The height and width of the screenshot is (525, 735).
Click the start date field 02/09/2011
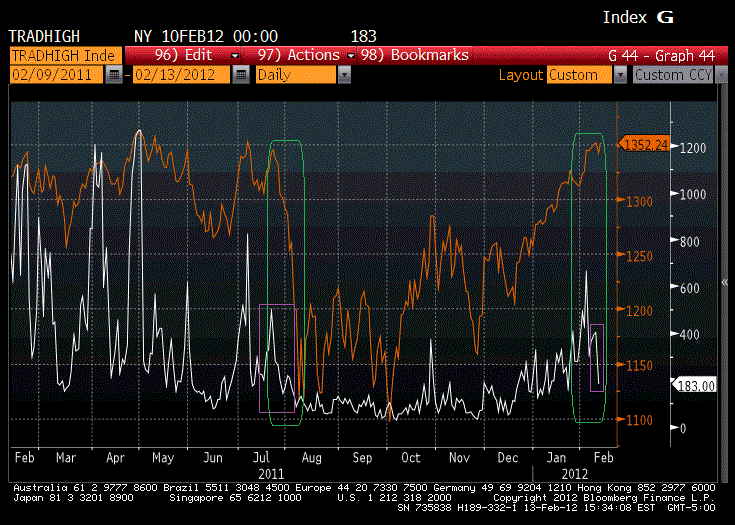56,75
